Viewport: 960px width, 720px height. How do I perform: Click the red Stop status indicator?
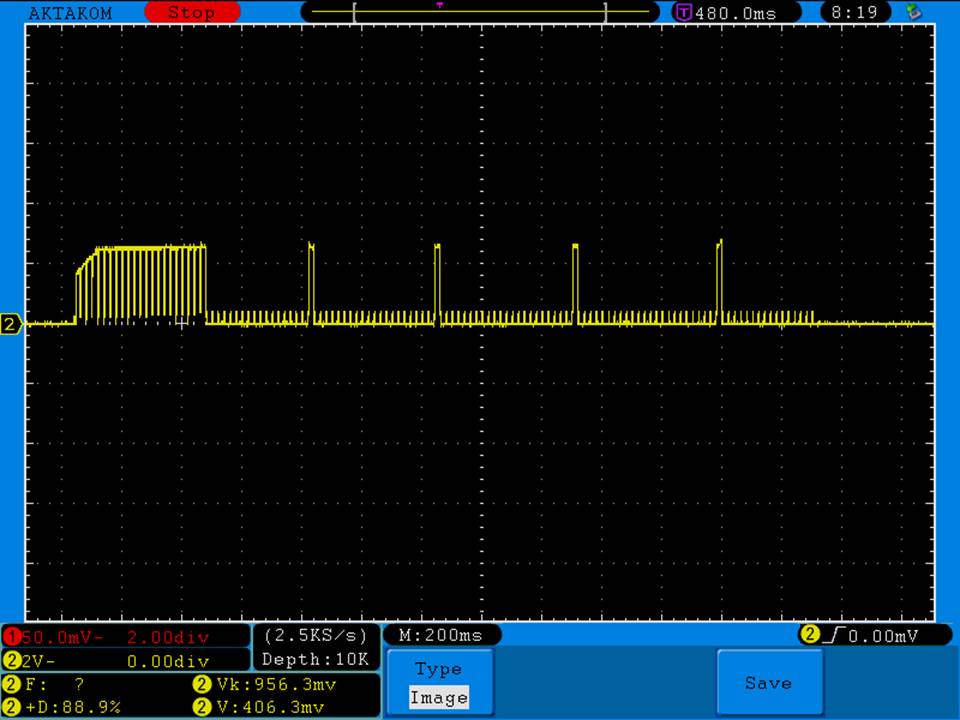click(192, 13)
